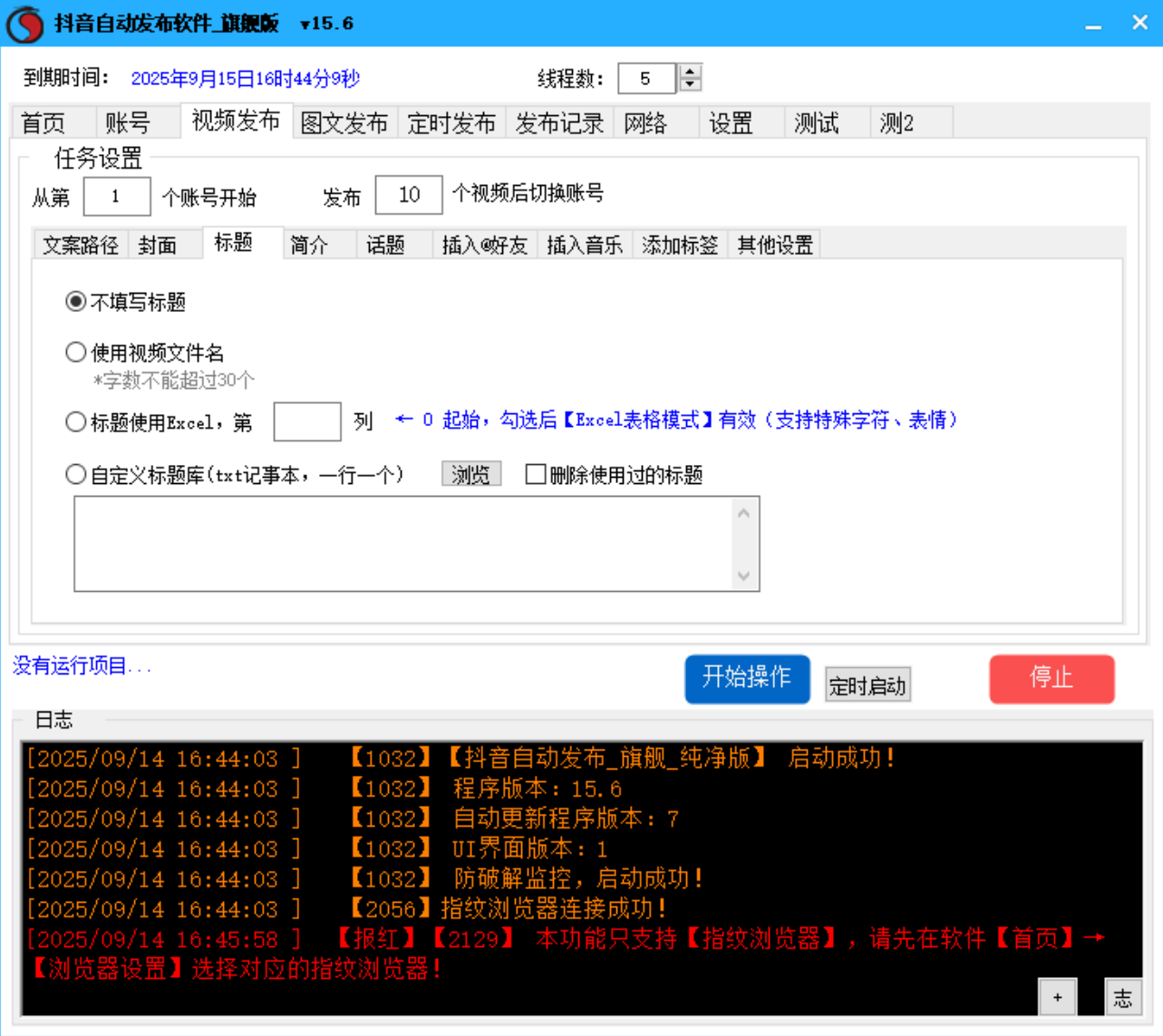Select the 标题使用Excel radio option
Image resolution: width=1163 pixels, height=1036 pixels.
76,421
